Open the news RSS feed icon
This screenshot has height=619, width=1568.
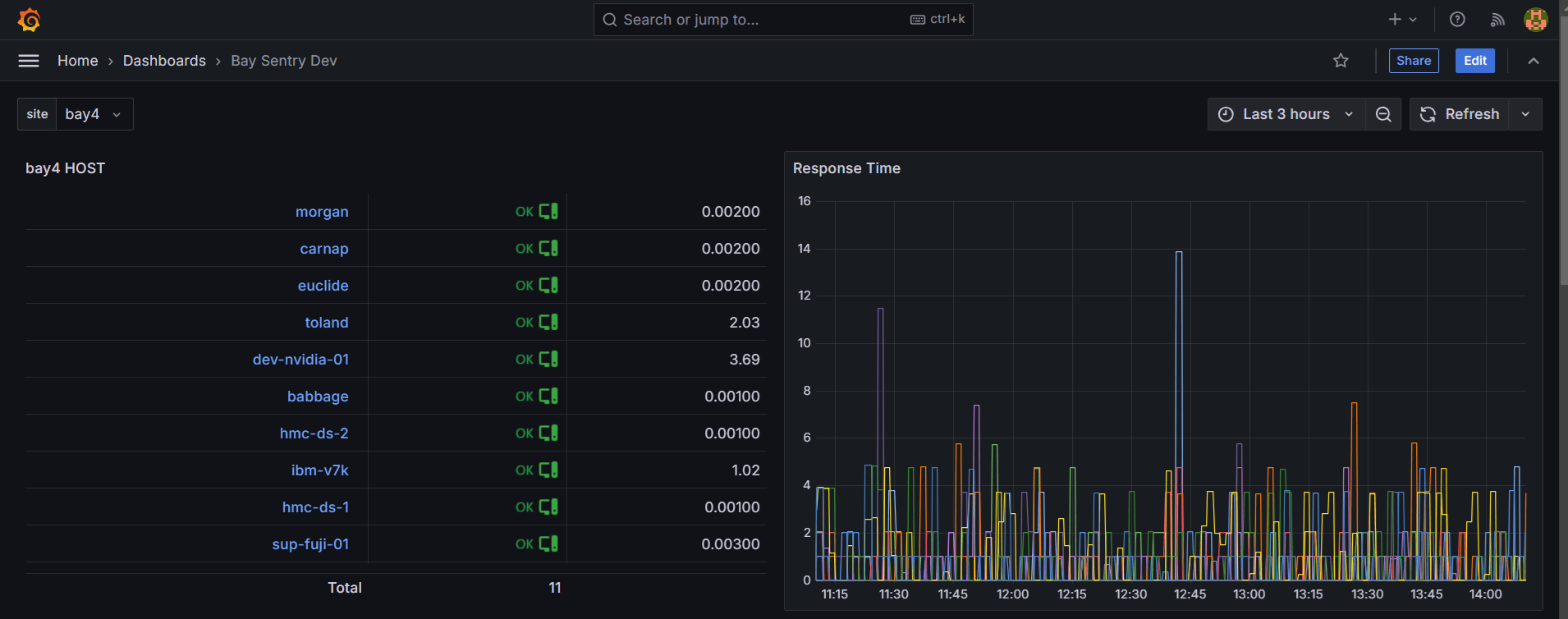point(1497,20)
